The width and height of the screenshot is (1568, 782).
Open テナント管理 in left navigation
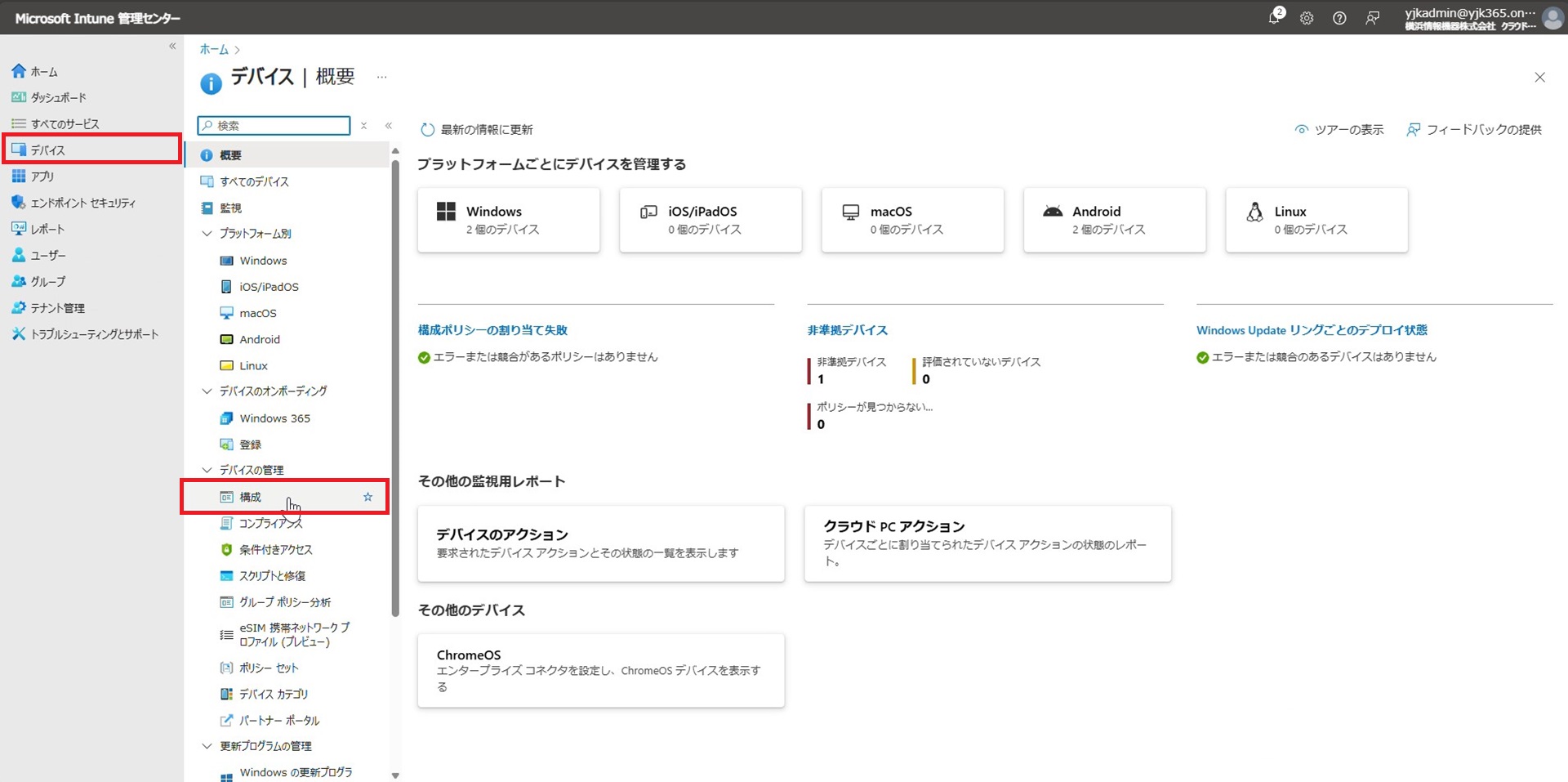click(x=48, y=308)
